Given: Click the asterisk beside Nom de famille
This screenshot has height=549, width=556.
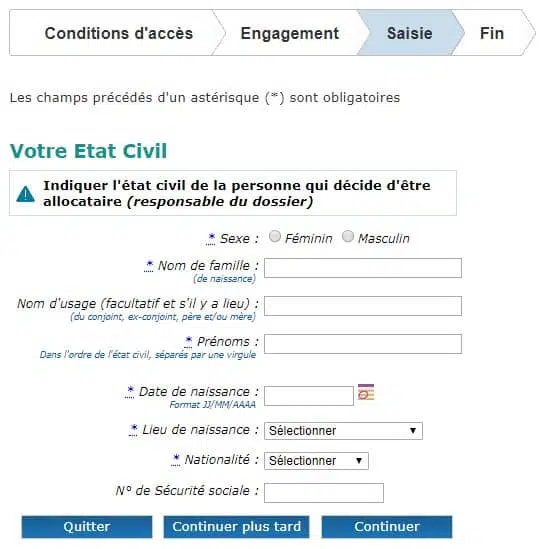Looking at the screenshot, I should coord(149,266).
